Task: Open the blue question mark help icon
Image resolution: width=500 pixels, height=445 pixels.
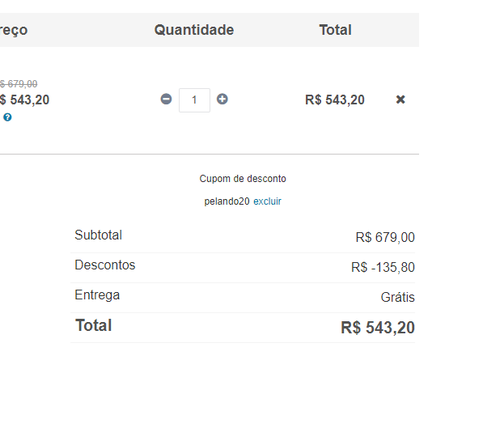Action: click(7, 117)
